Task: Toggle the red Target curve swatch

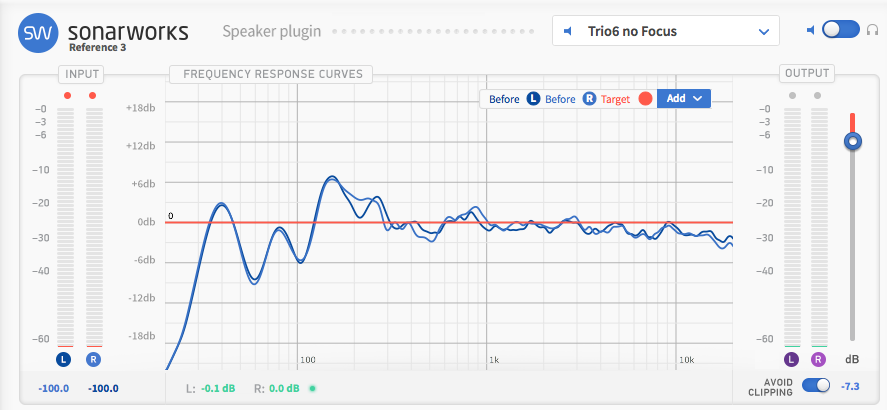Action: (645, 99)
